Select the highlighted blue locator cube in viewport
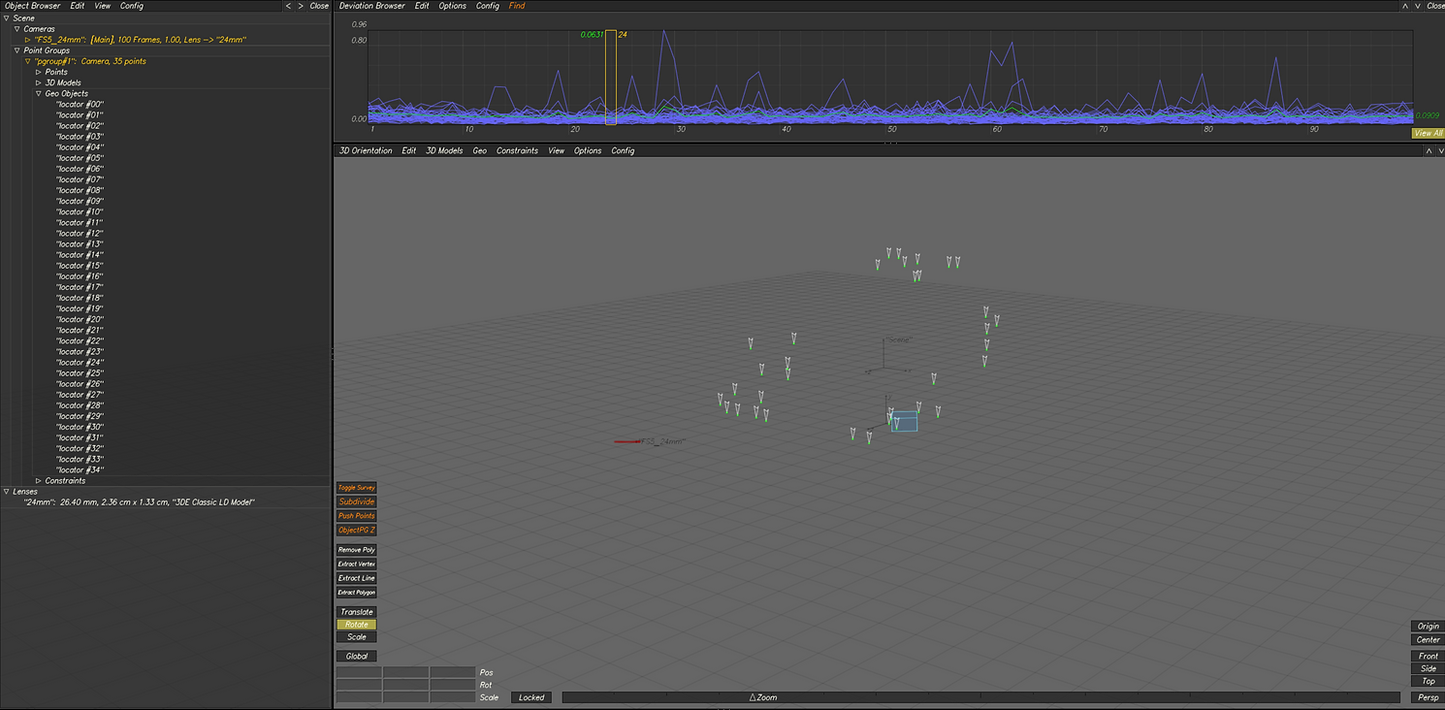1445x710 pixels. pyautogui.click(x=904, y=421)
